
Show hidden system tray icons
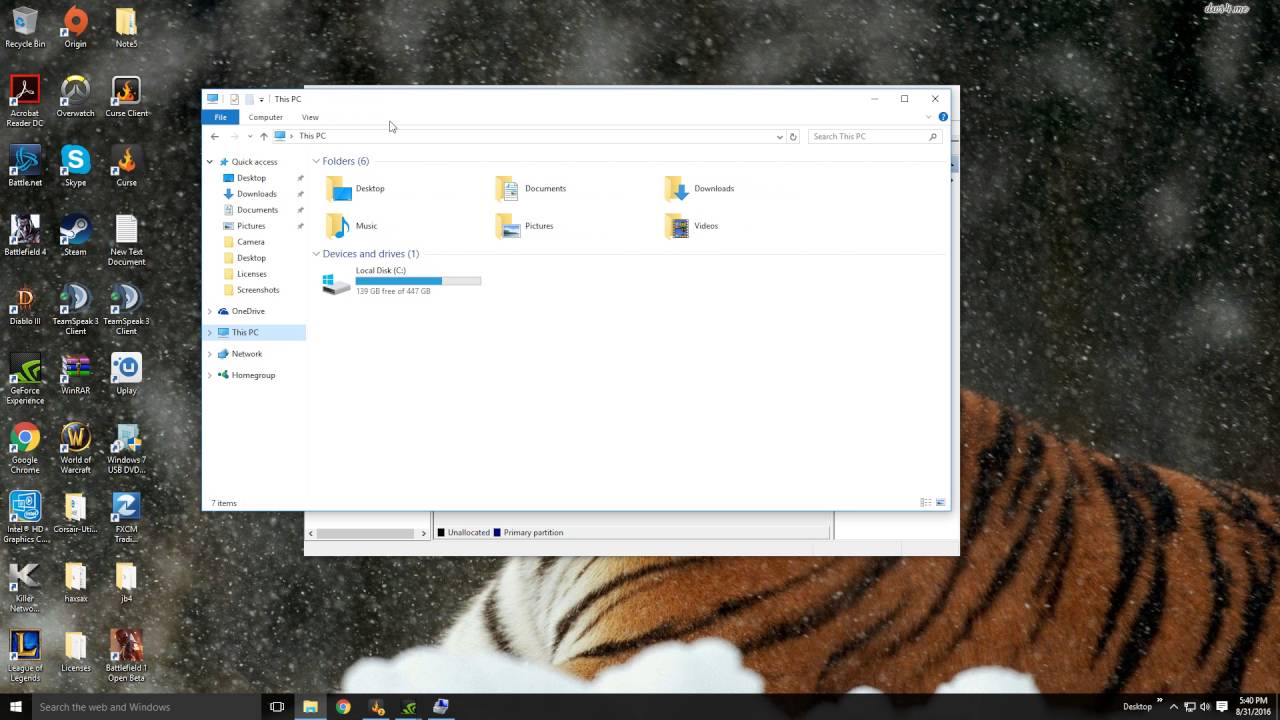[1174, 706]
